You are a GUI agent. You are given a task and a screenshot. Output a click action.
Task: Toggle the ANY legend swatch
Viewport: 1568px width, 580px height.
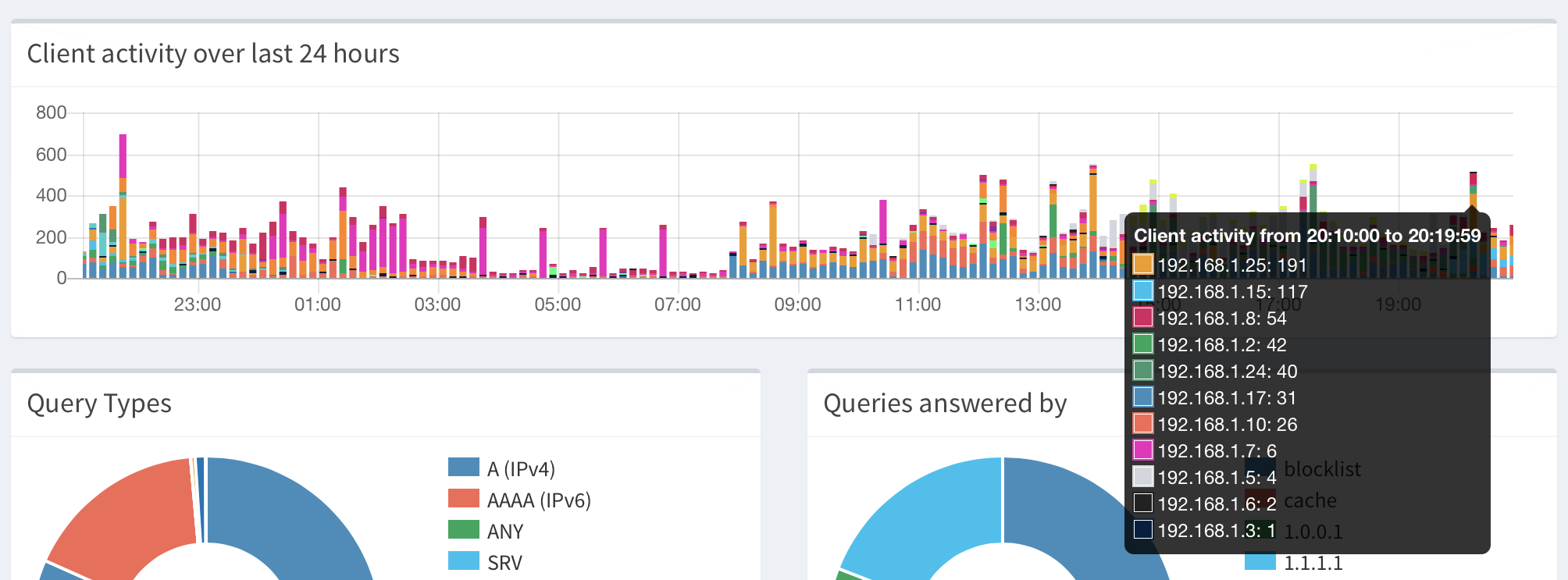[464, 529]
